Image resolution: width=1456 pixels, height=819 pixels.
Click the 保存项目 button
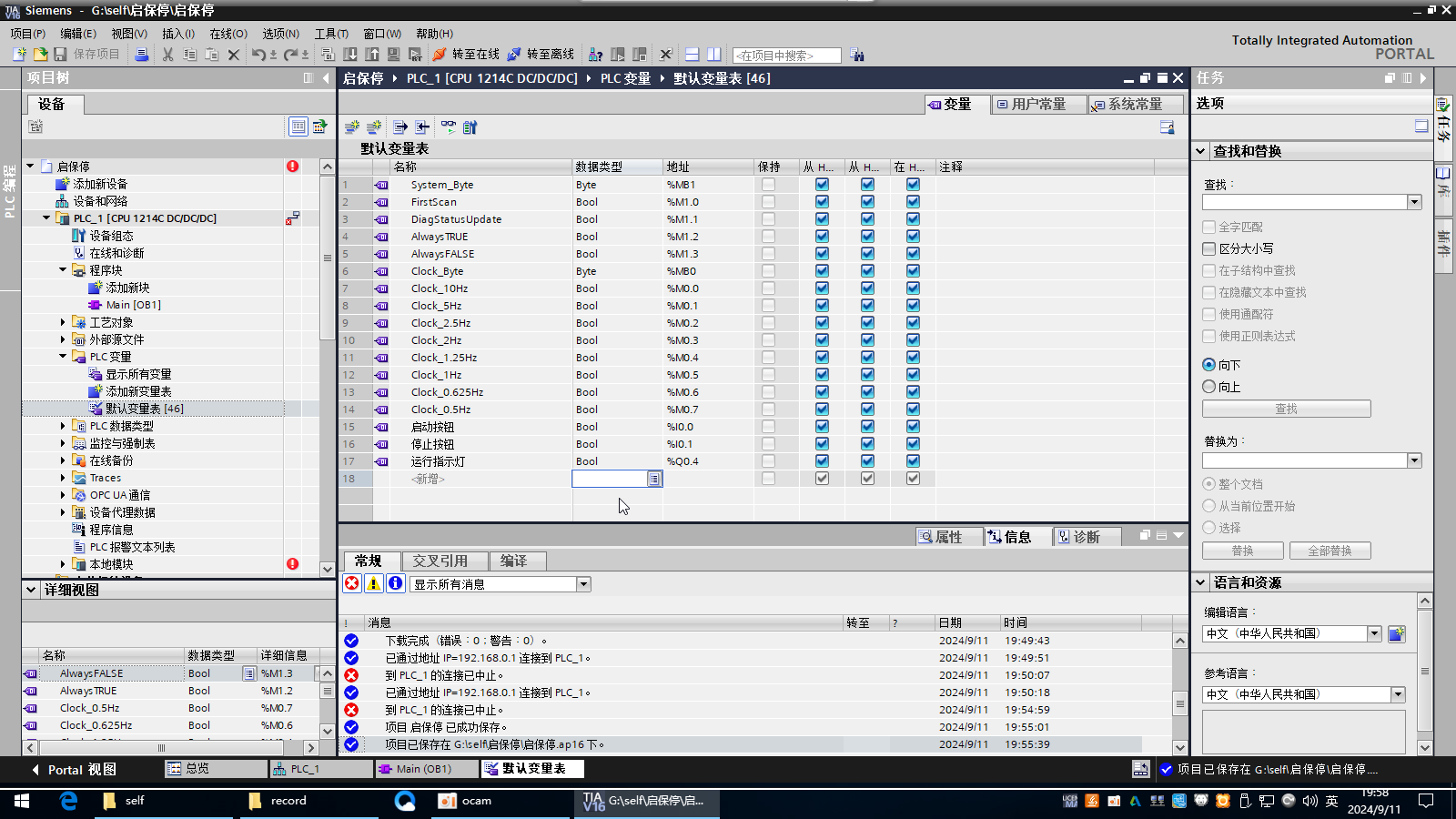86,55
